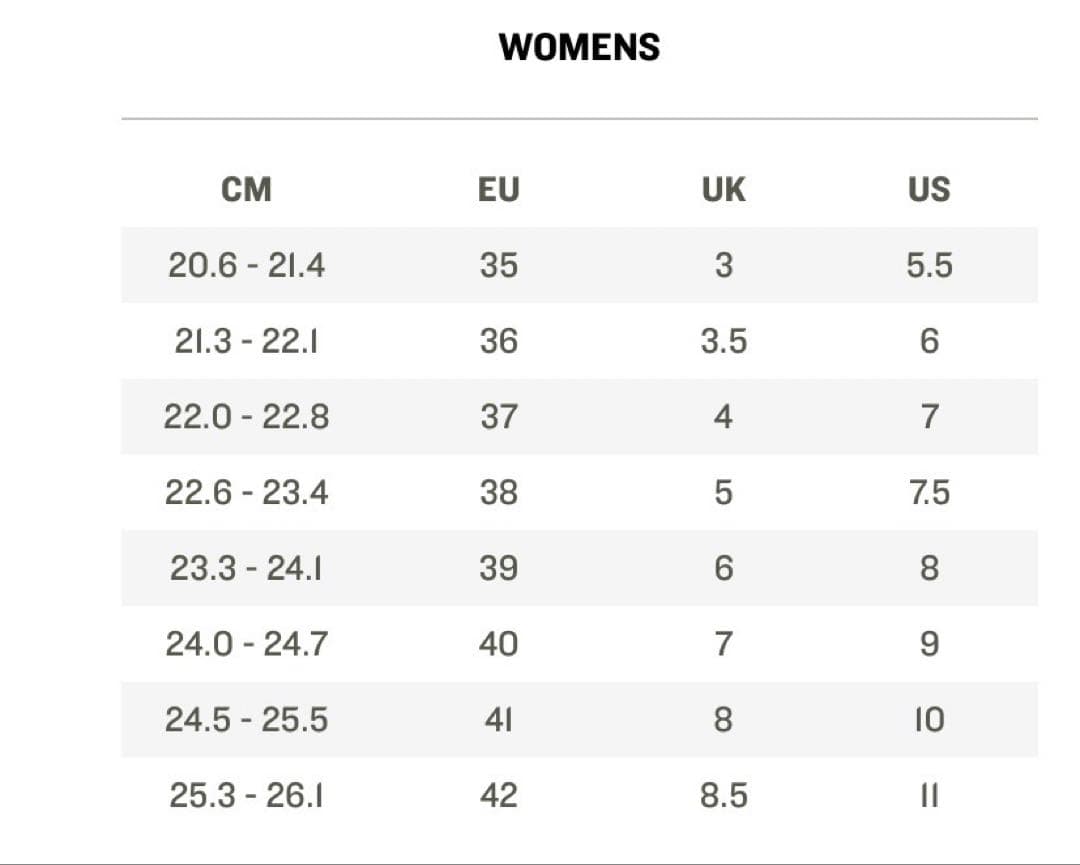Select EU size 42 cell

[x=498, y=795]
